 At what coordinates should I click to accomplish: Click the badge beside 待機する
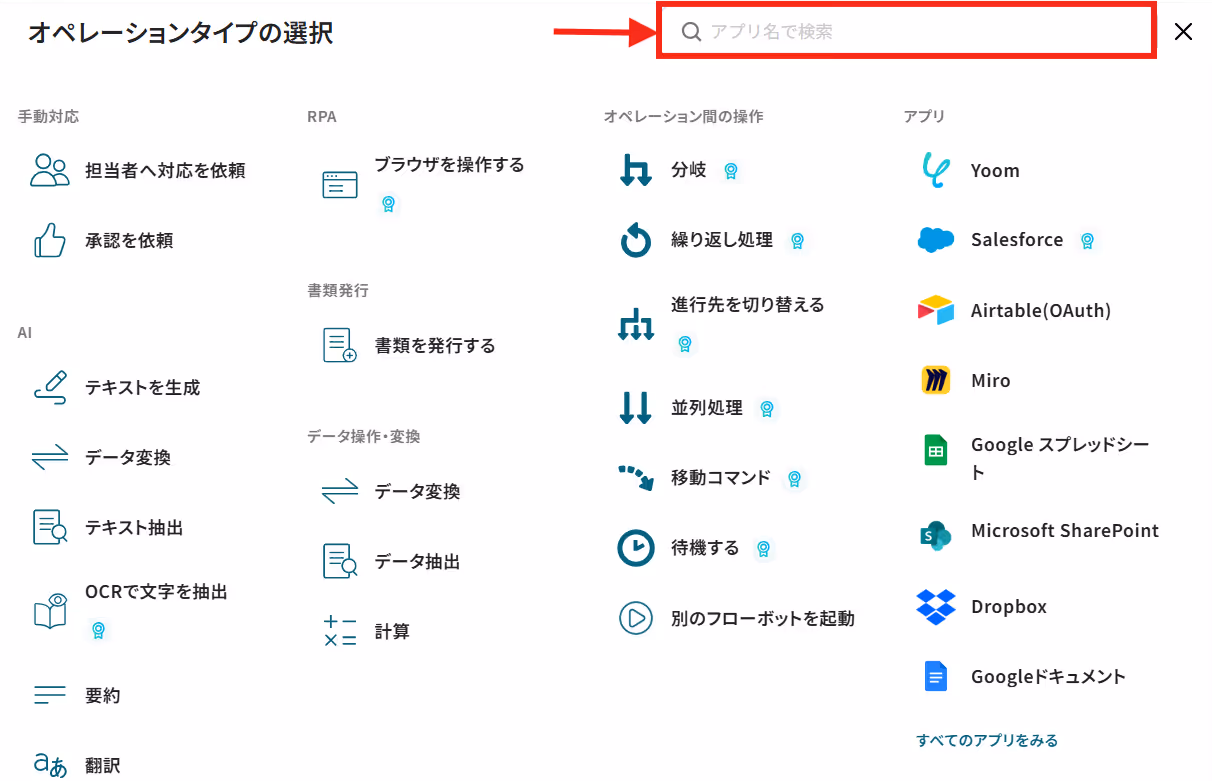point(763,549)
